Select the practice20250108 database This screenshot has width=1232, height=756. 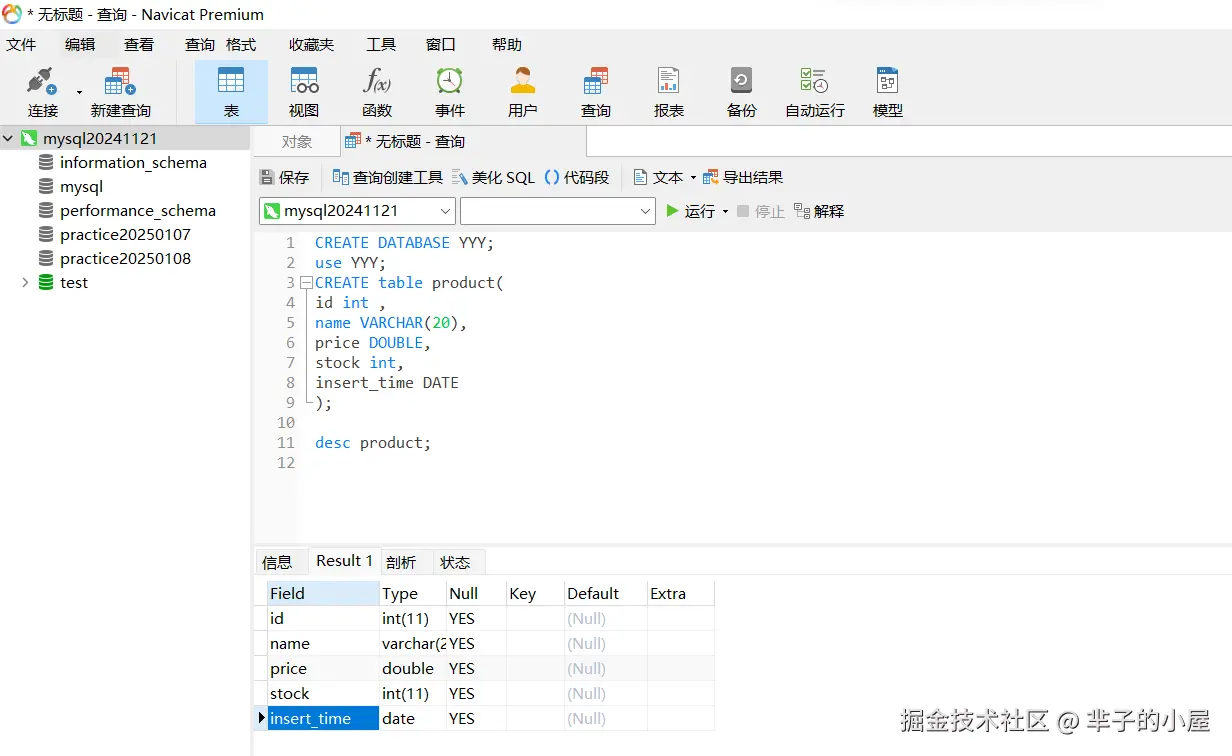(125, 259)
